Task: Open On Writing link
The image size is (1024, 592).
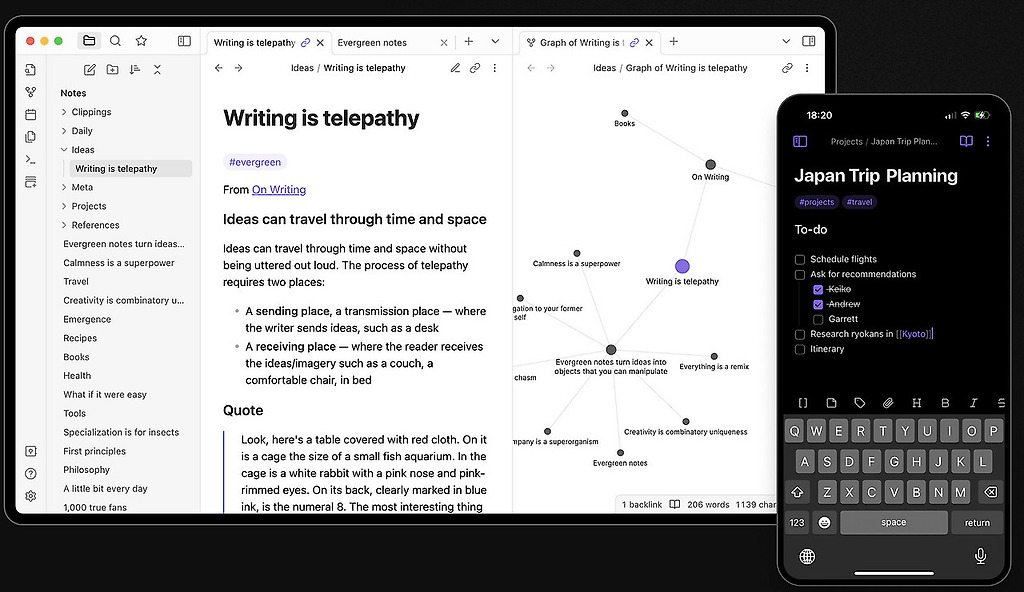Action: 279,189
